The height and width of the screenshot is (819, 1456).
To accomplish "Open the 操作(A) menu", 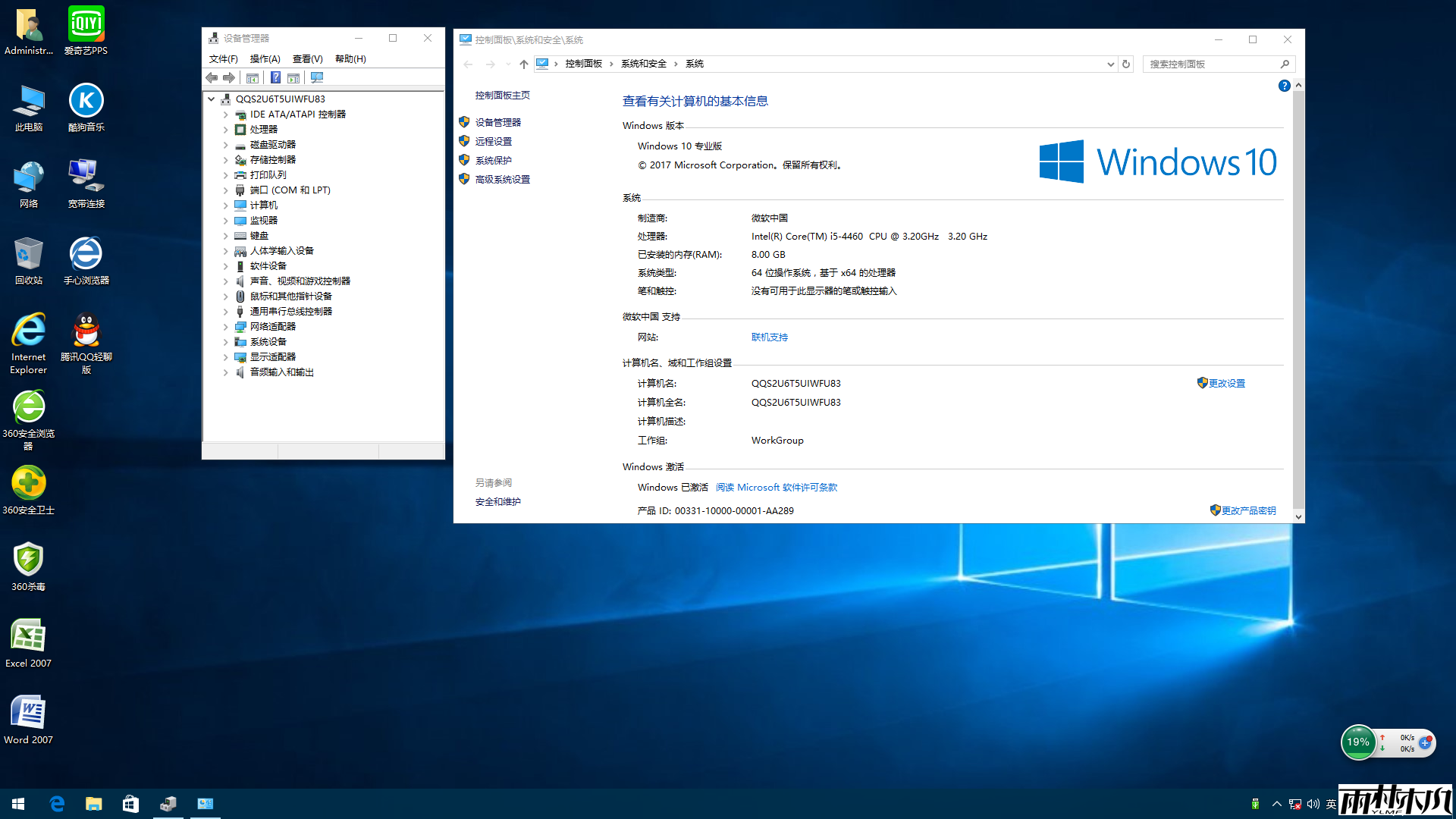I will [265, 59].
